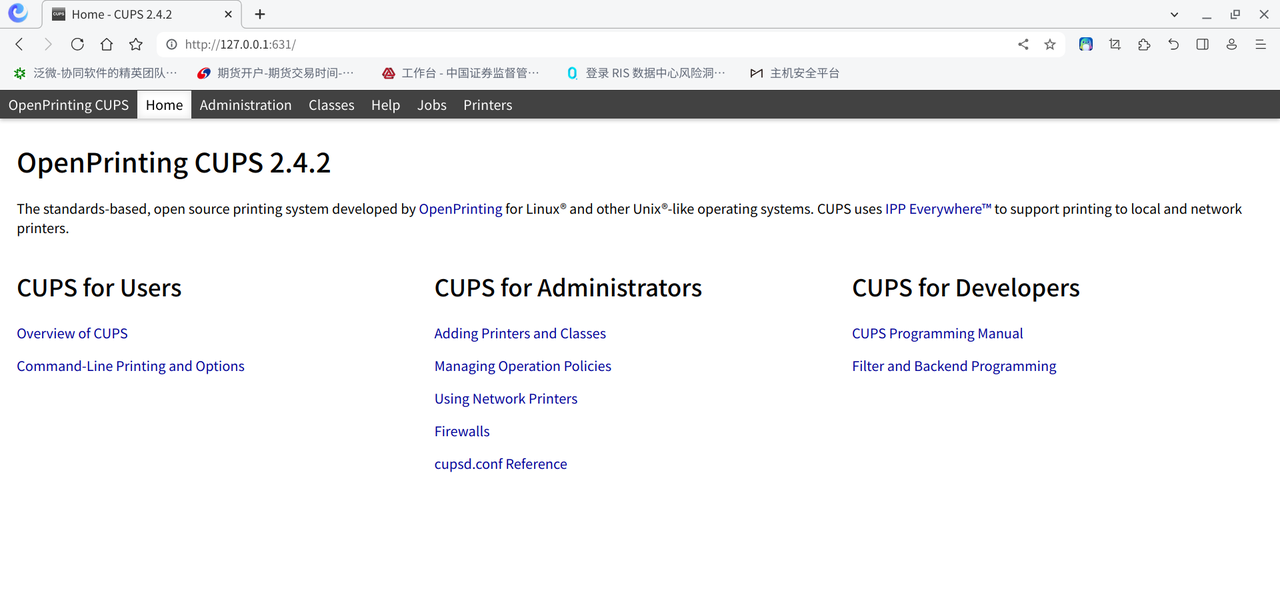Open Adding Printers and Classes link
1280x596 pixels.
520,334
